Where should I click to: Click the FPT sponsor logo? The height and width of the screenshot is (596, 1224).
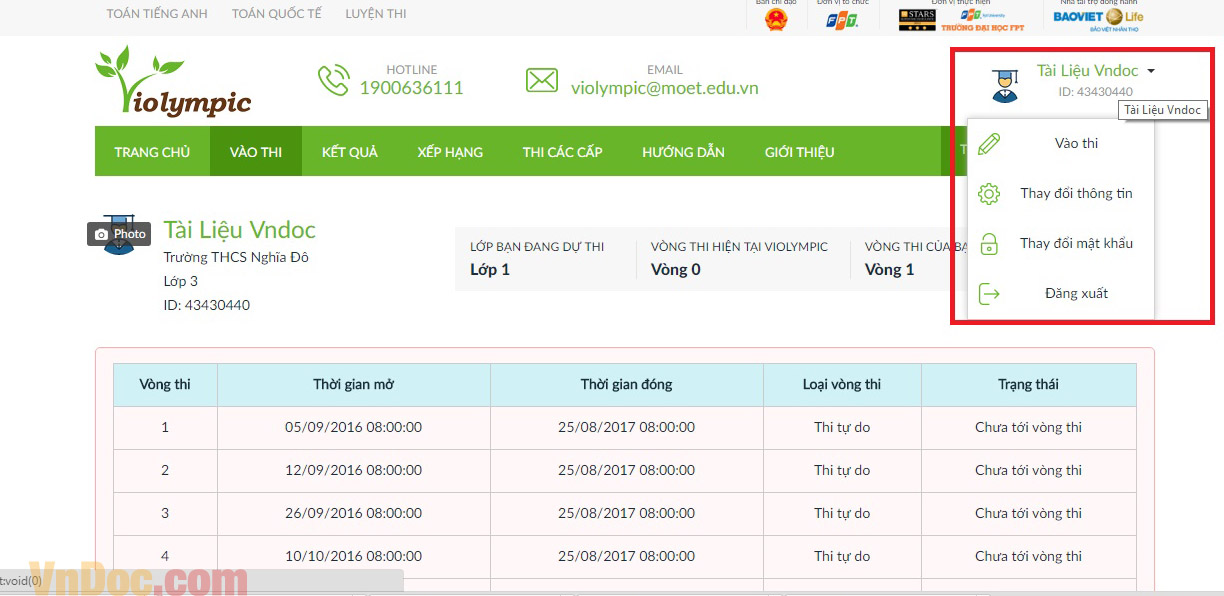pos(842,19)
